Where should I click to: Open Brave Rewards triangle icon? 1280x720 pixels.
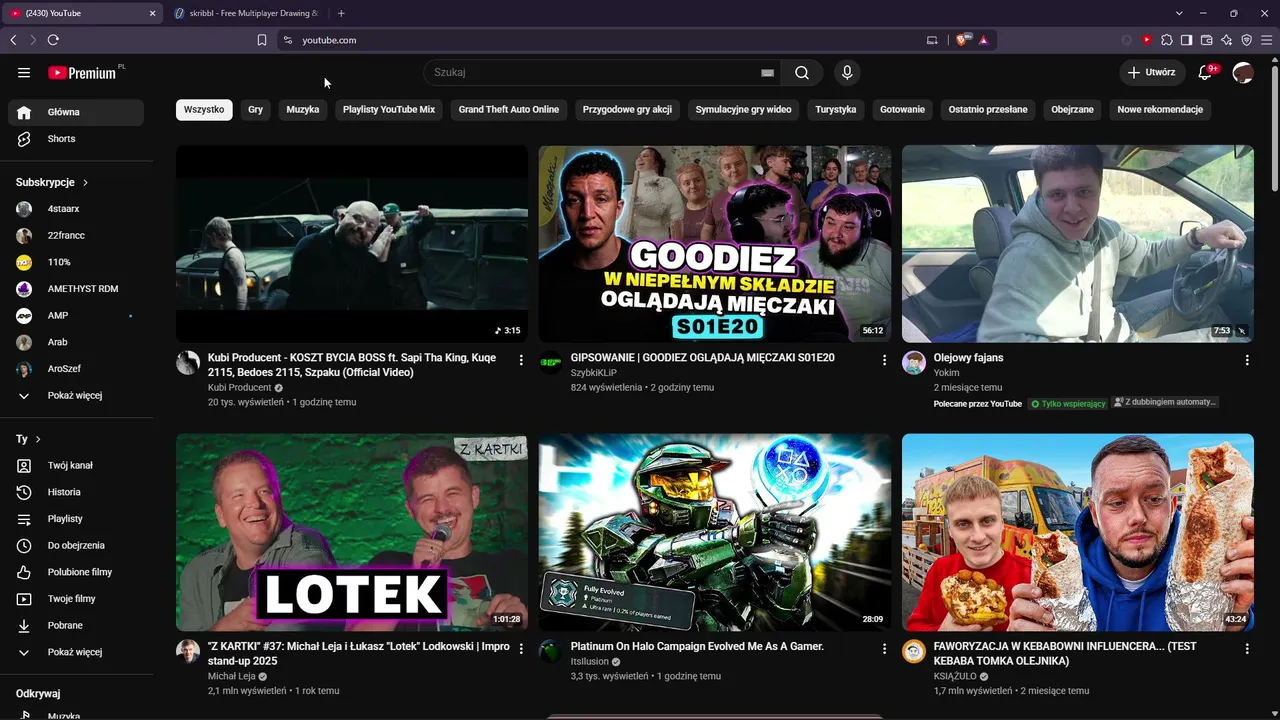pyautogui.click(x=984, y=40)
